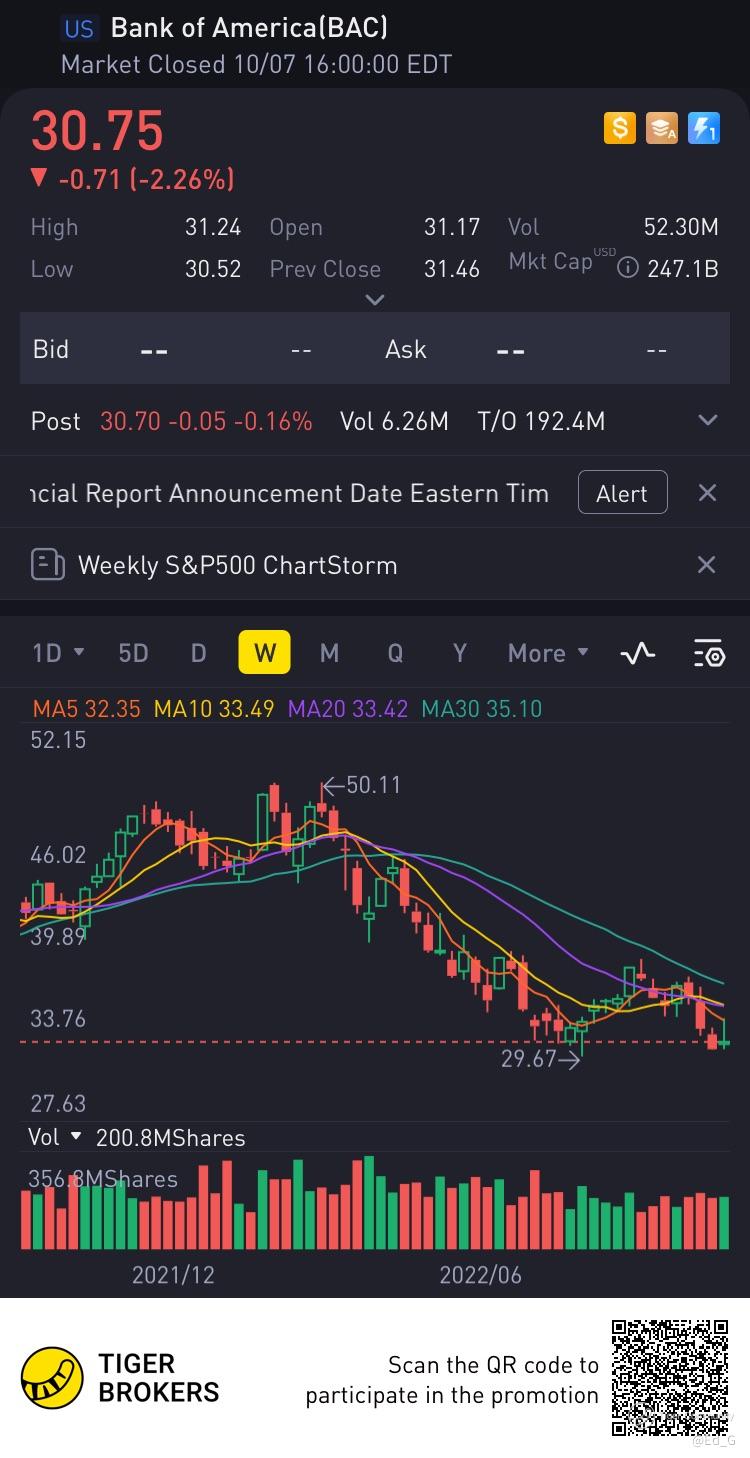Switch to the D daily chart tab
Viewport: 750px width, 1458px height.
tap(198, 653)
